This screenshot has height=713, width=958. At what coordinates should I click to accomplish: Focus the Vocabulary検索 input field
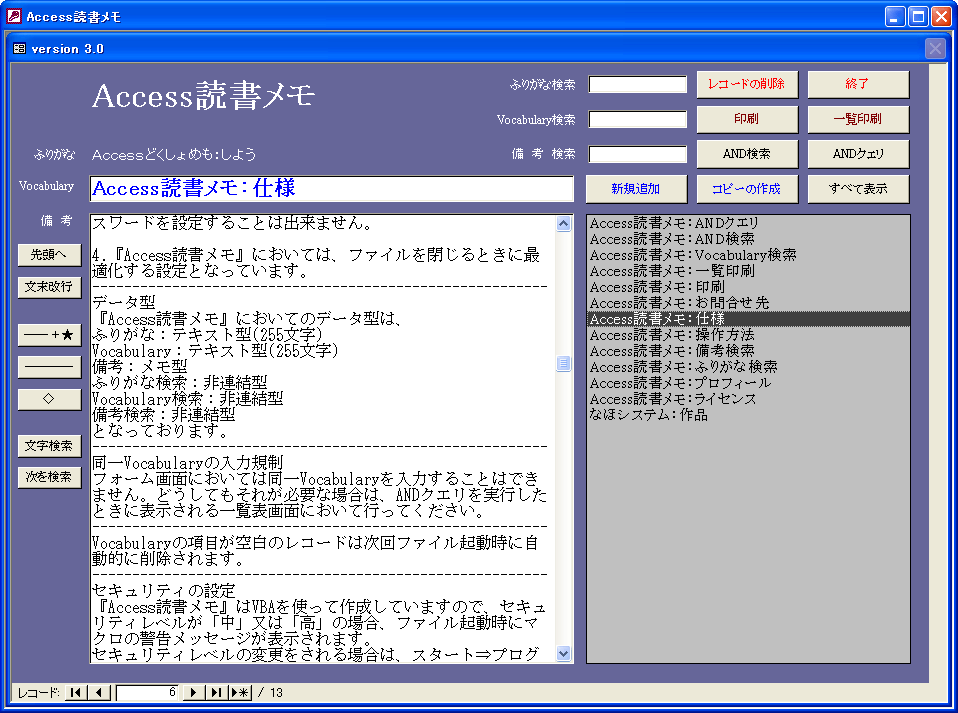pos(638,119)
